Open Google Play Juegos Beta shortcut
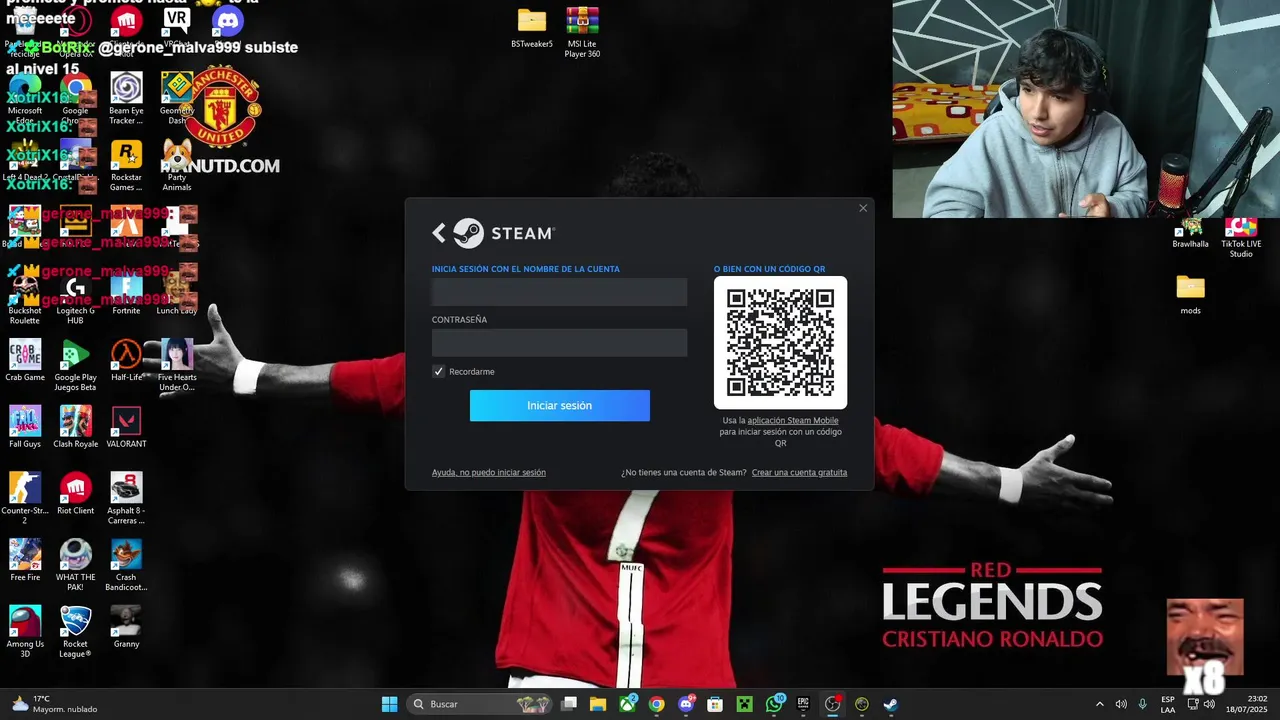This screenshot has height=720, width=1280. (75, 365)
